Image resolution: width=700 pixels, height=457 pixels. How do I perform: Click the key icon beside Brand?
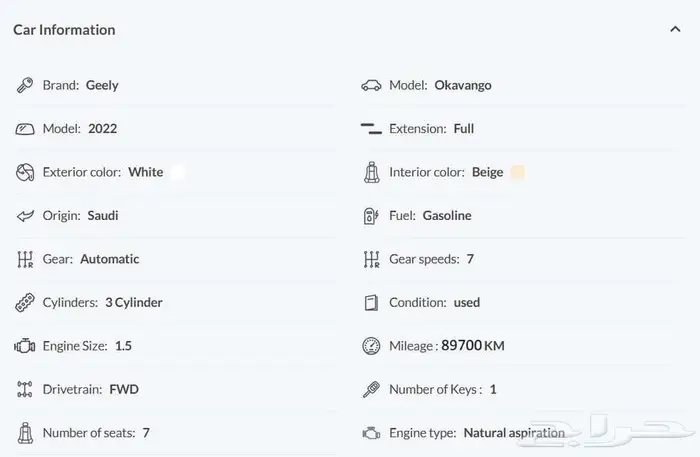pos(25,85)
